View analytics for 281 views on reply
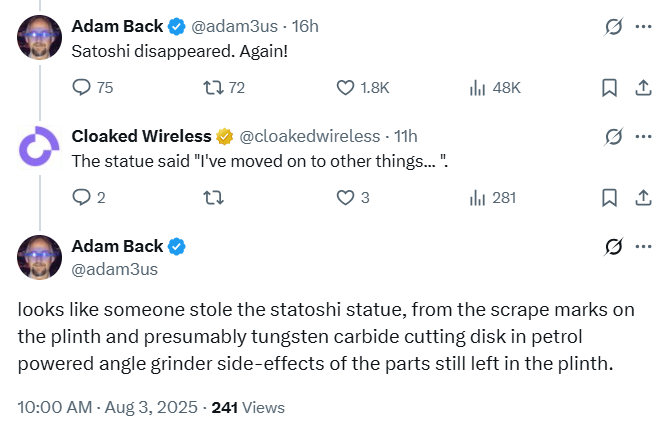 [479, 197]
